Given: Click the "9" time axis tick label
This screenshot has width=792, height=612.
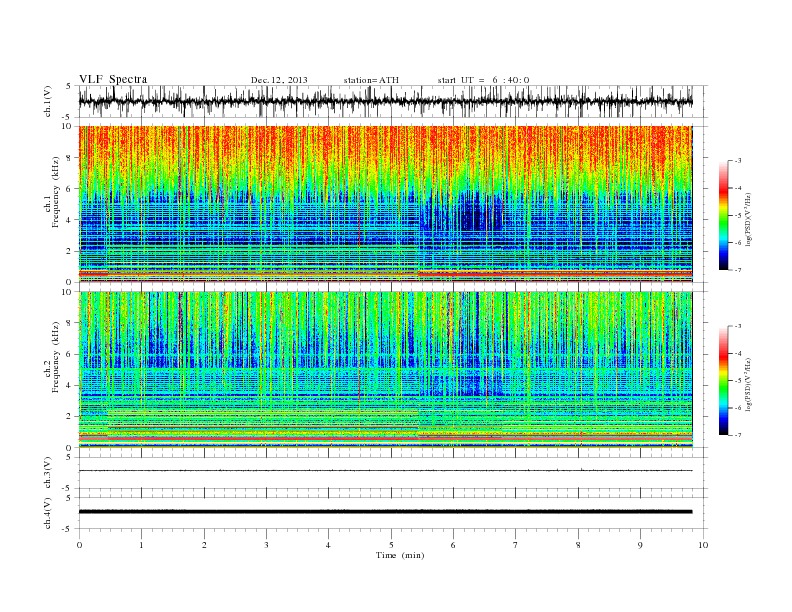Looking at the screenshot, I should pyautogui.click(x=640, y=545).
